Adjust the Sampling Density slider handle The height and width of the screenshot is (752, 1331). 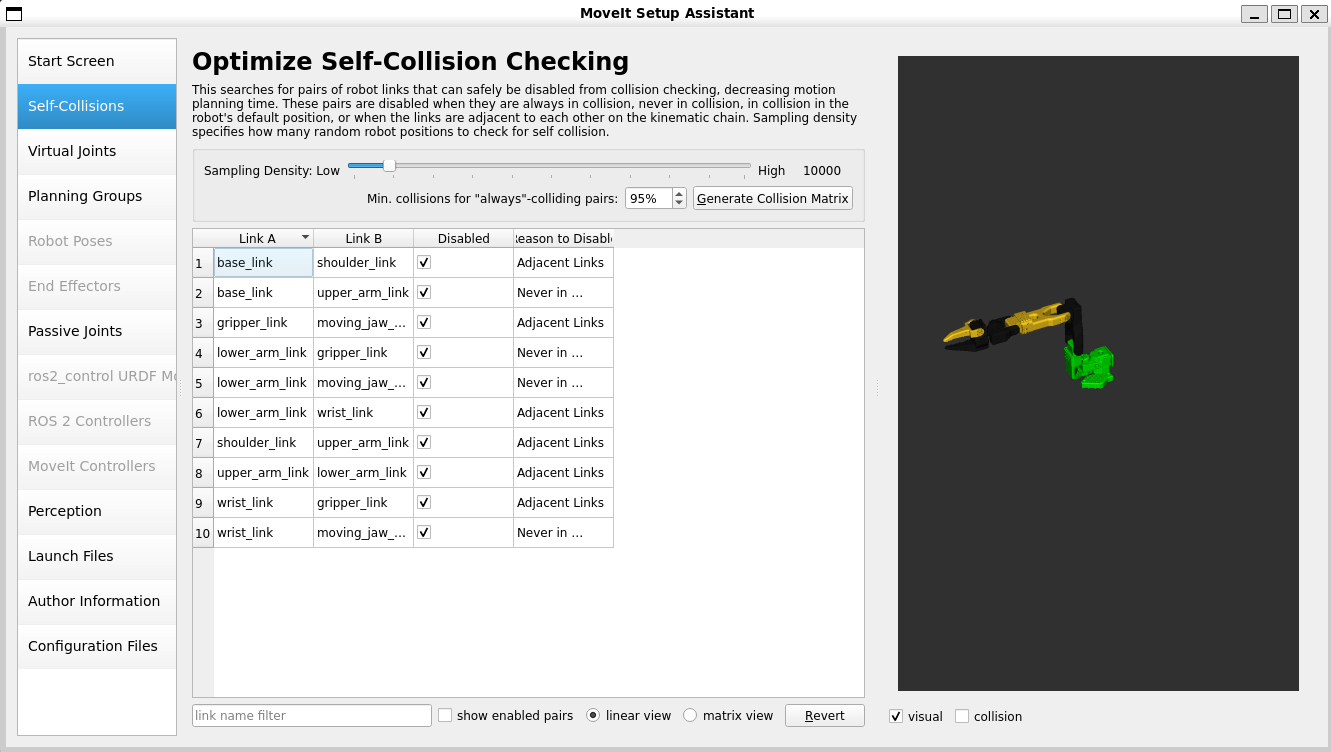(x=389, y=166)
